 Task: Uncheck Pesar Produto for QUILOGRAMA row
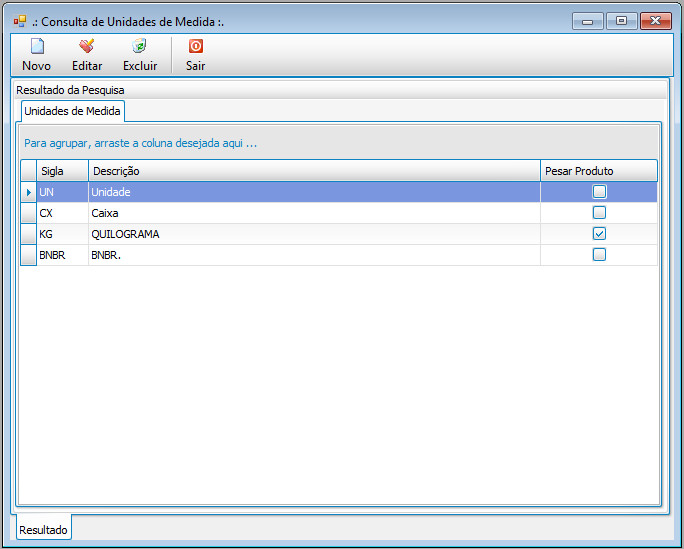click(x=599, y=234)
